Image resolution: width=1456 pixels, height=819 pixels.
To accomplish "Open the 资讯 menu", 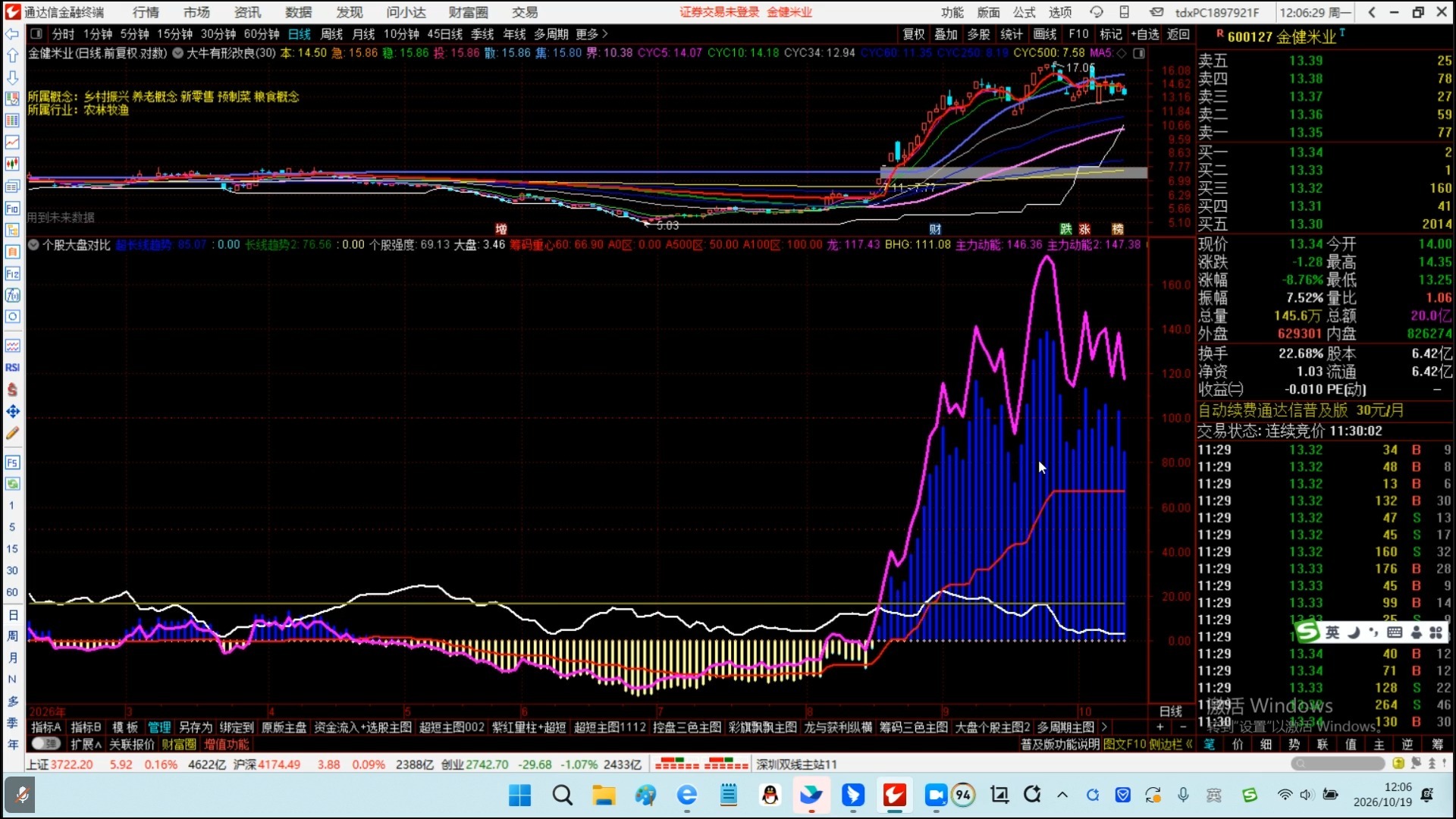I will pyautogui.click(x=247, y=12).
